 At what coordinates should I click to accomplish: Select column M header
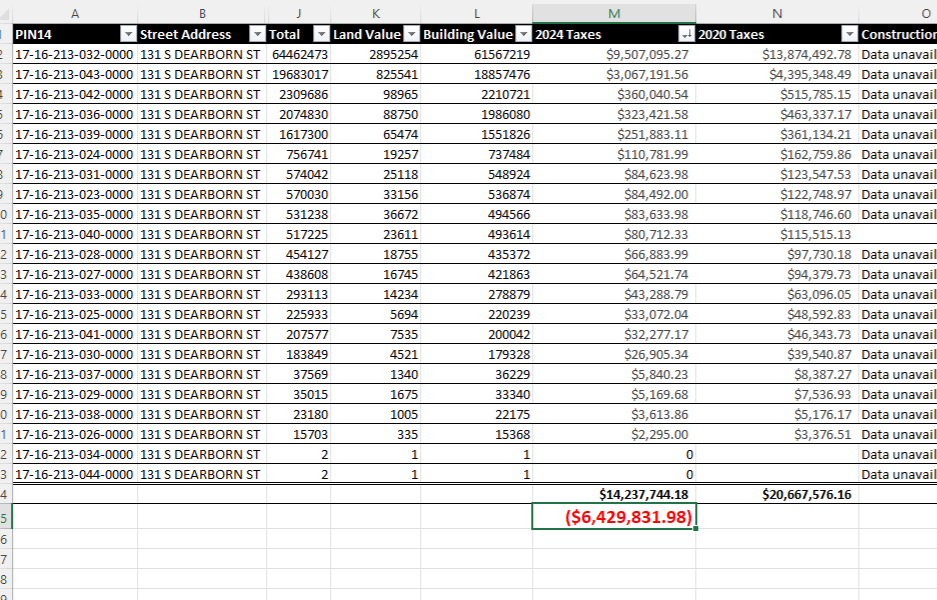coord(614,13)
